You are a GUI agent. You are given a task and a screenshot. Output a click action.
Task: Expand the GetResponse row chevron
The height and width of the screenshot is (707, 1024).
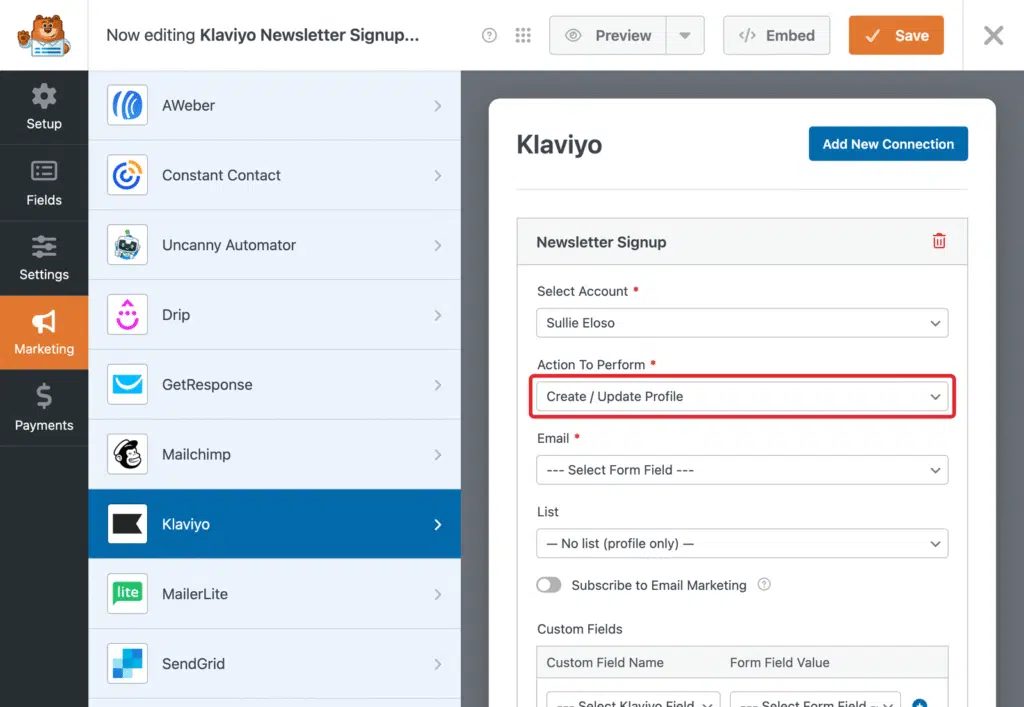(438, 385)
